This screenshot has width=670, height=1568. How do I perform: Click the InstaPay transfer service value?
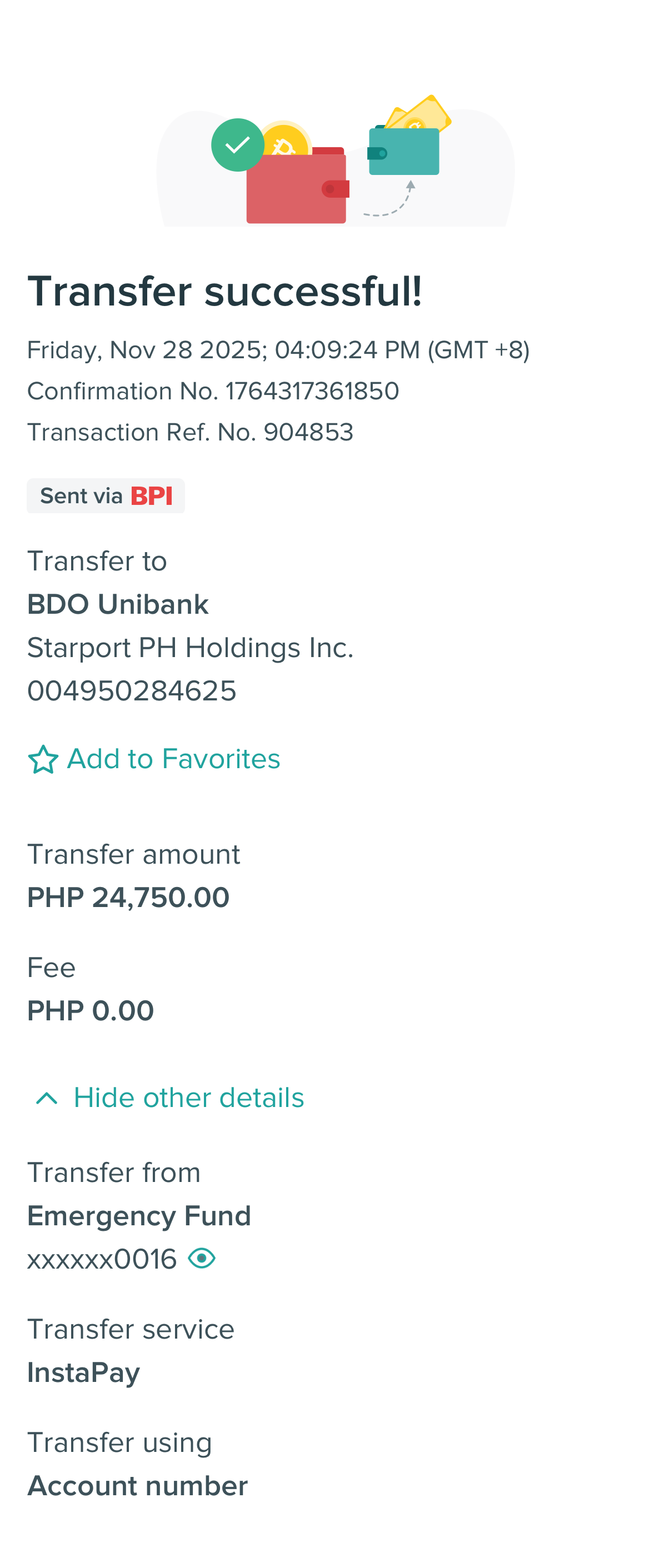point(83,1372)
